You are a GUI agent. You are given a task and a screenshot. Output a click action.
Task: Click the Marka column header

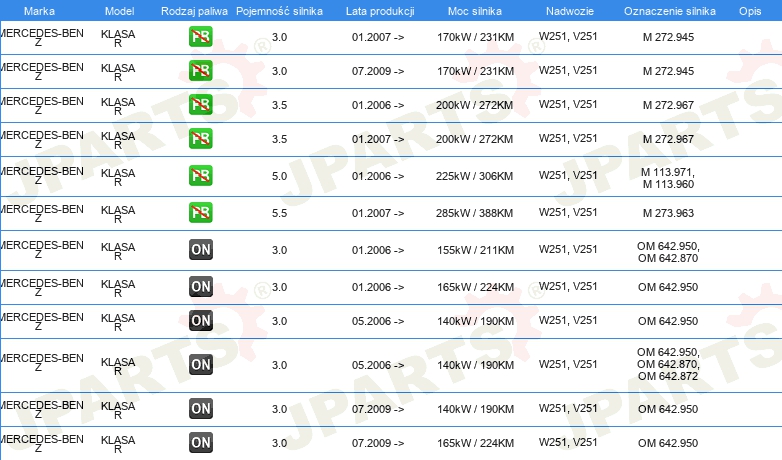(x=39, y=11)
